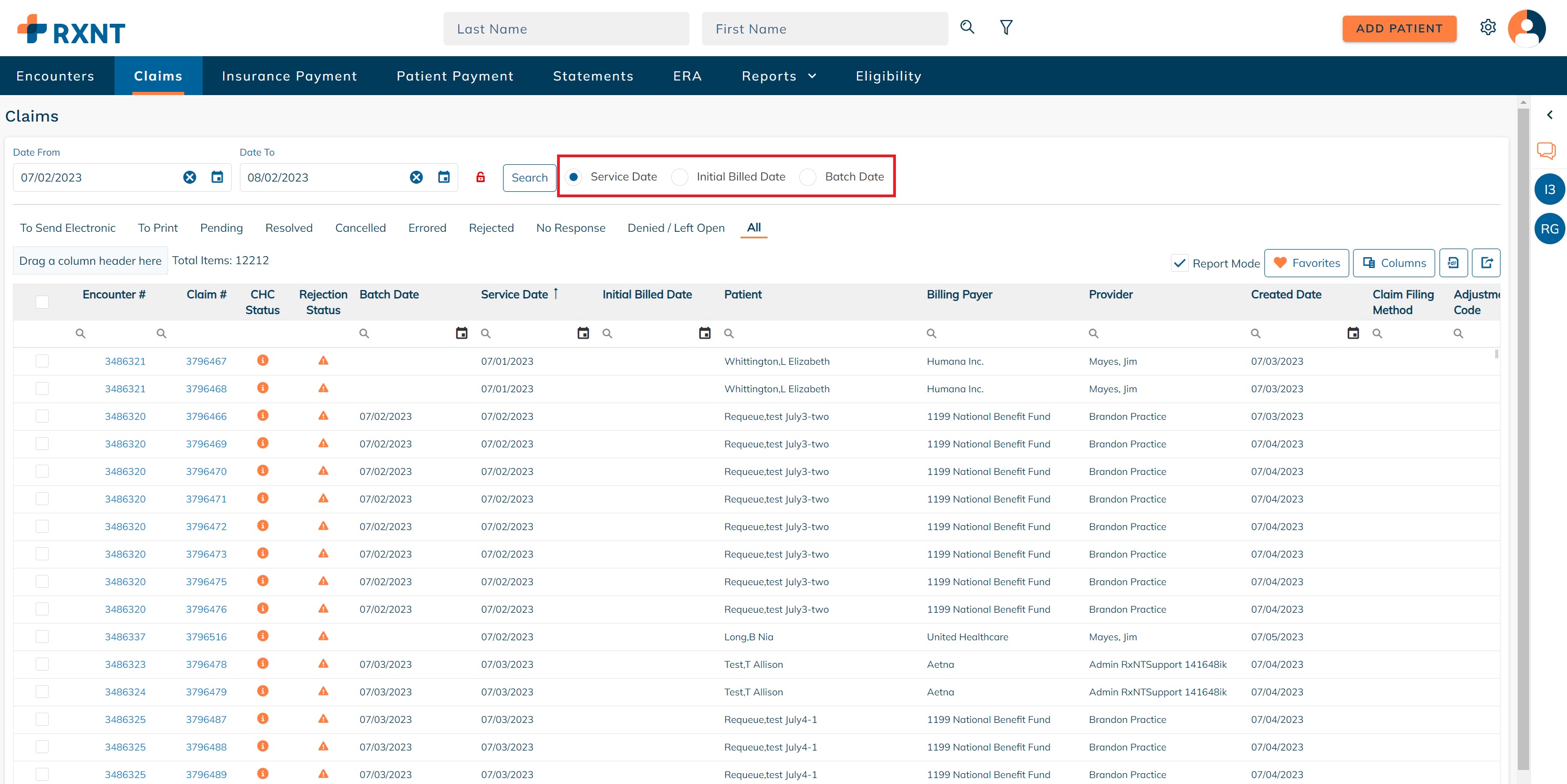Image resolution: width=1567 pixels, height=784 pixels.
Task: Switch to the To Send Electronic filter
Action: click(68, 228)
